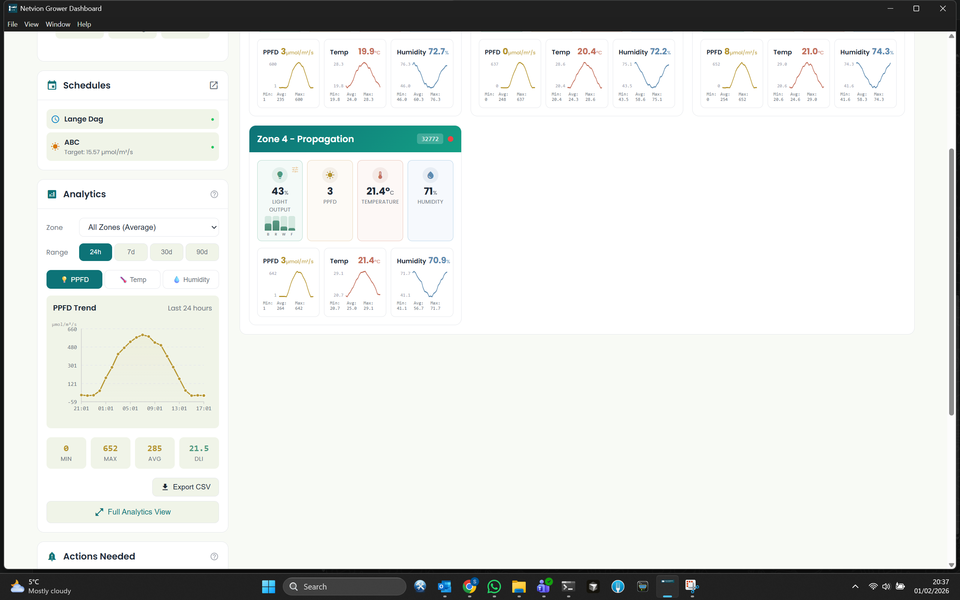Image resolution: width=960 pixels, height=600 pixels.
Task: Select the 90d range option
Action: pyautogui.click(x=202, y=252)
